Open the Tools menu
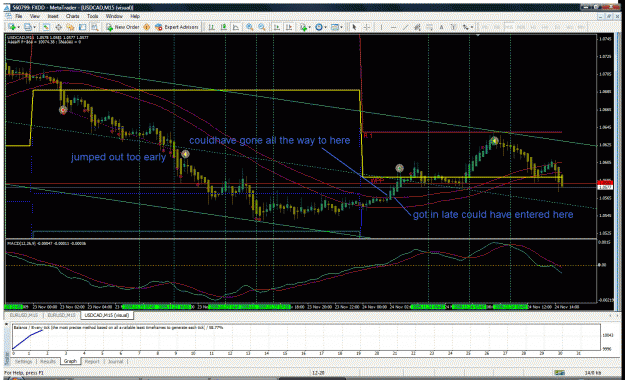Viewport: 625px width, 380px height. click(92, 16)
